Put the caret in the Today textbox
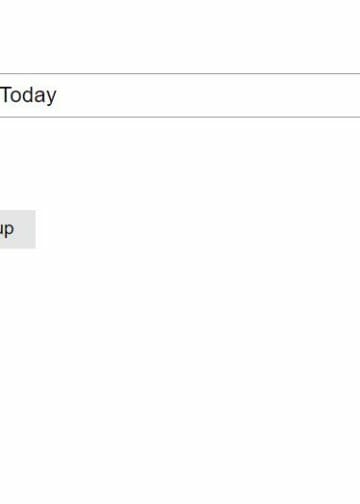This screenshot has height=504, width=360. click(x=180, y=95)
